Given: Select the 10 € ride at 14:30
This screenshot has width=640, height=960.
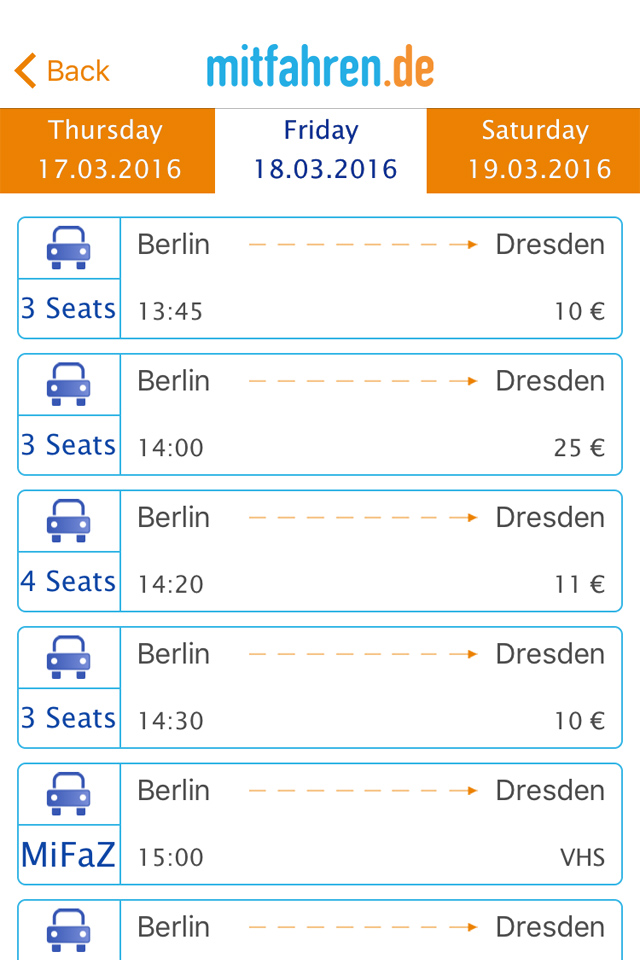Looking at the screenshot, I should (x=370, y=687).
